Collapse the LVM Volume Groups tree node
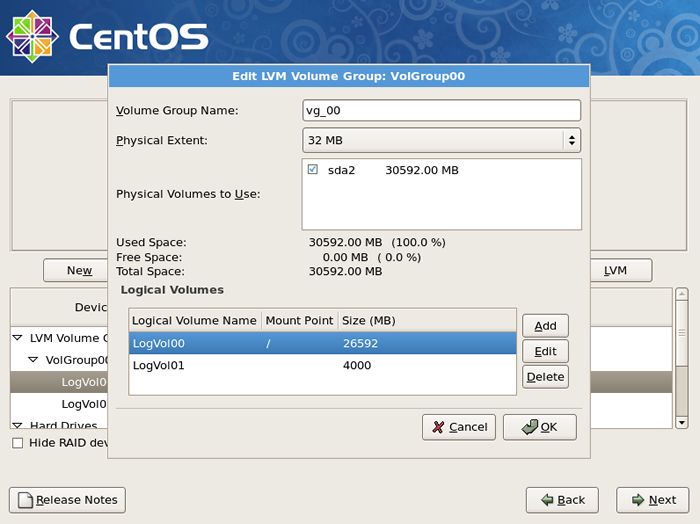 pyautogui.click(x=17, y=338)
